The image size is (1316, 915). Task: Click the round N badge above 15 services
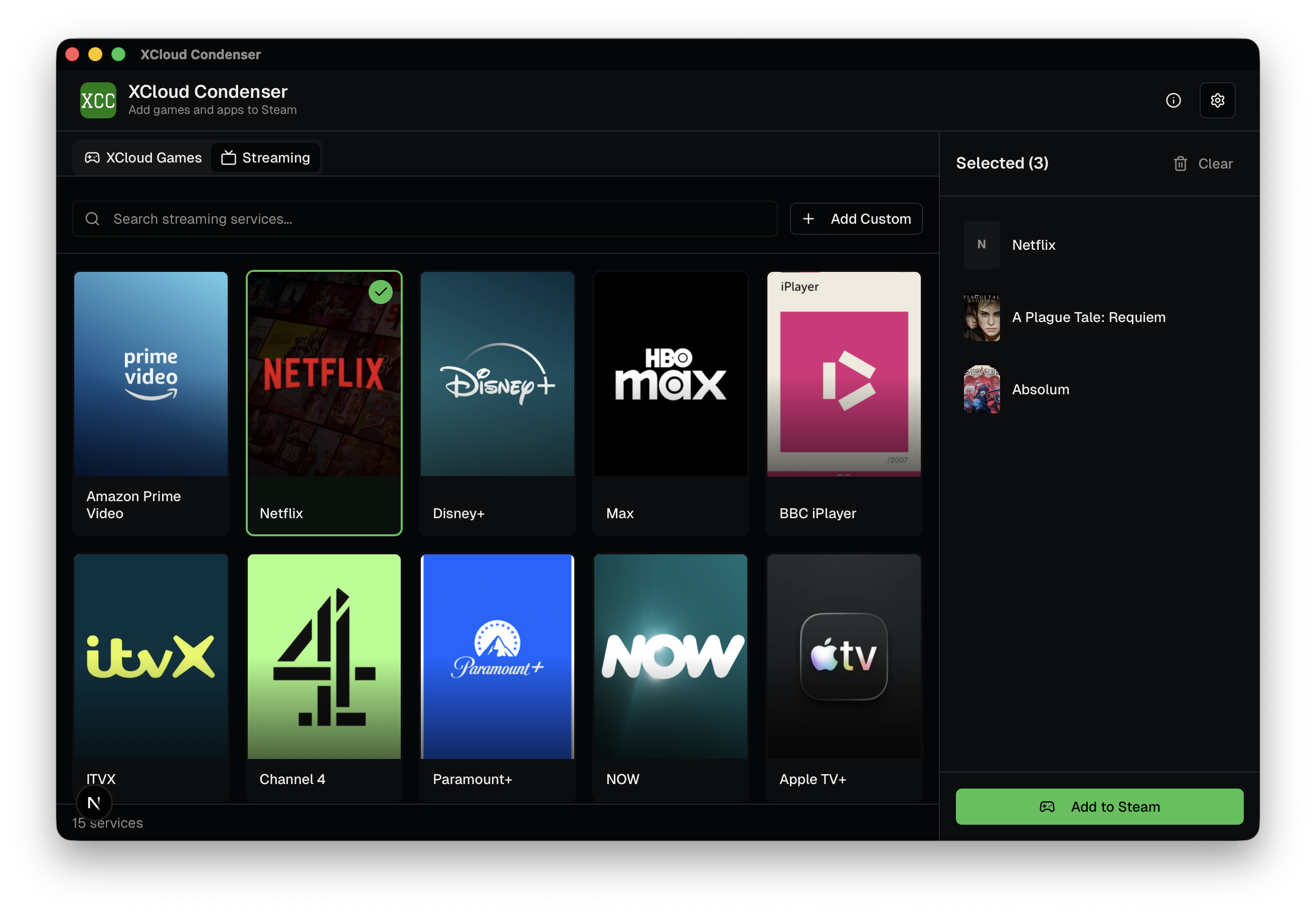pyautogui.click(x=94, y=803)
